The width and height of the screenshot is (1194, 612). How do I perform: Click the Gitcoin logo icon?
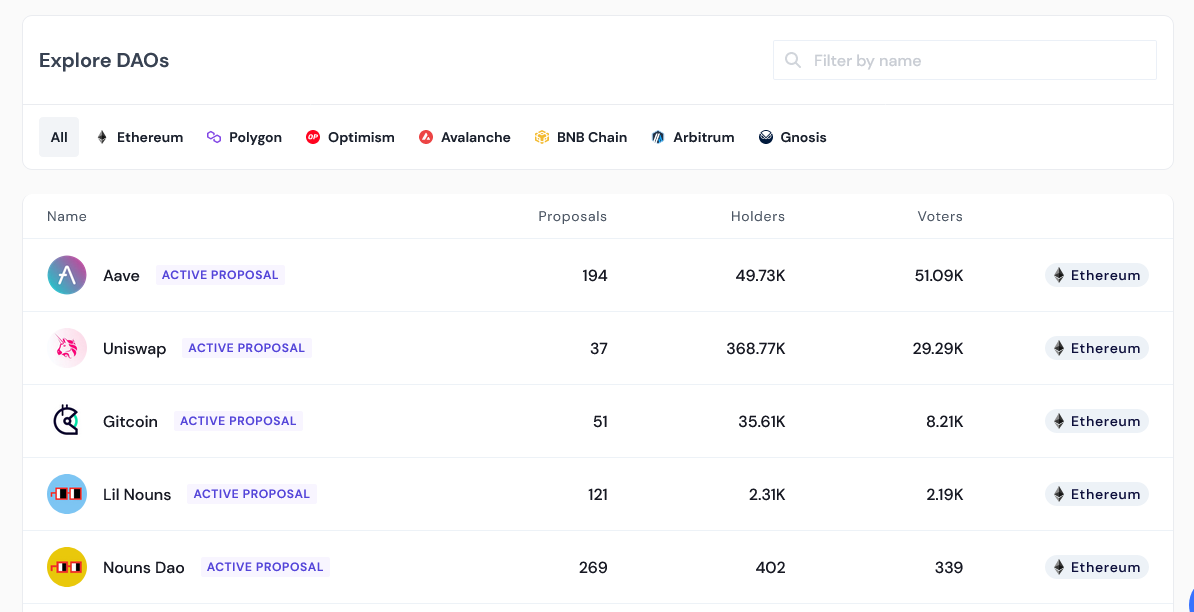coord(67,420)
